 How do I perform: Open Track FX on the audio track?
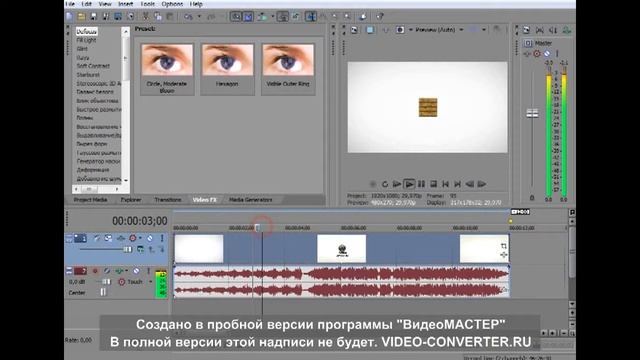point(119,271)
